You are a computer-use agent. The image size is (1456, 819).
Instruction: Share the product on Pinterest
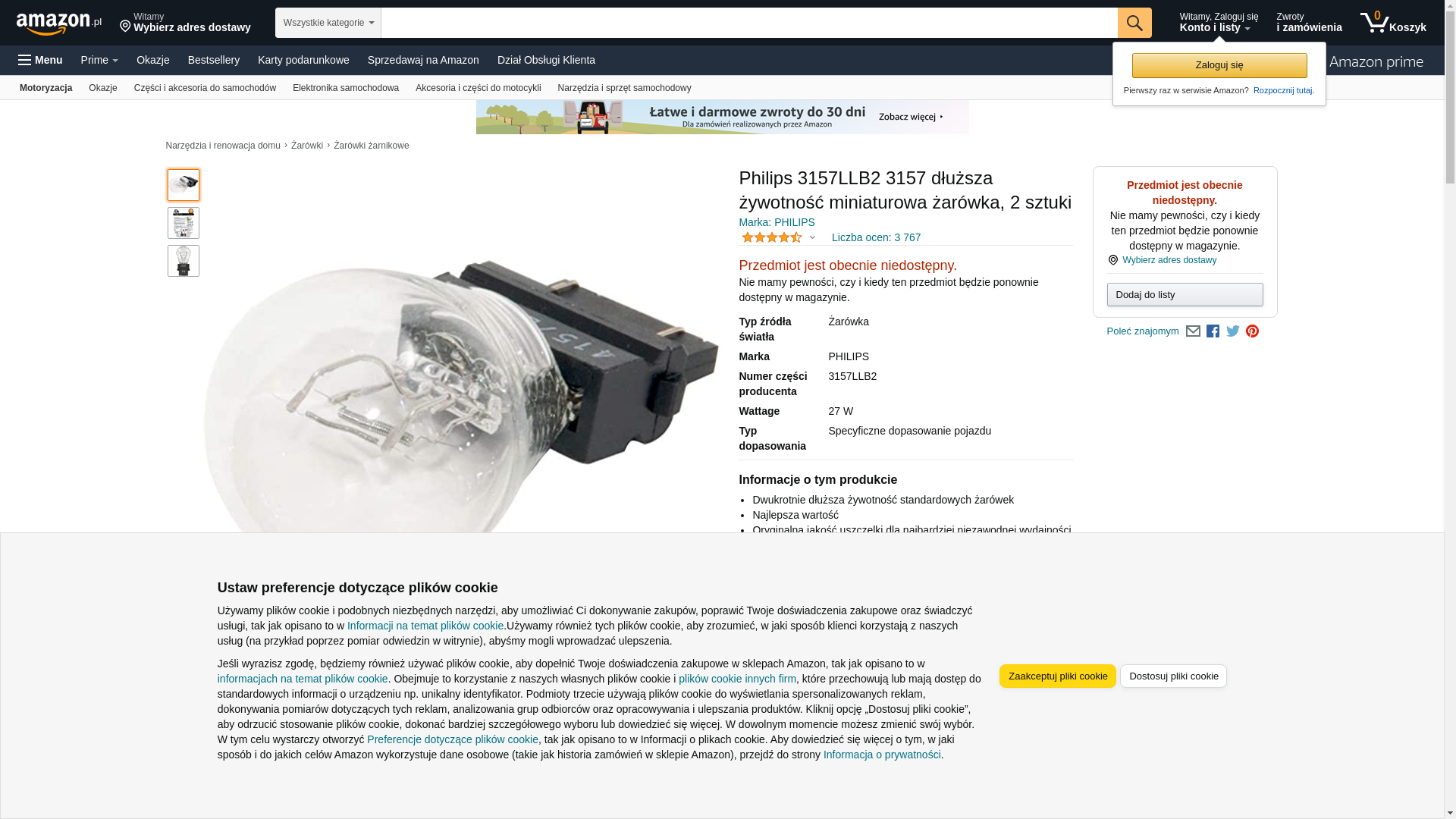1252,331
